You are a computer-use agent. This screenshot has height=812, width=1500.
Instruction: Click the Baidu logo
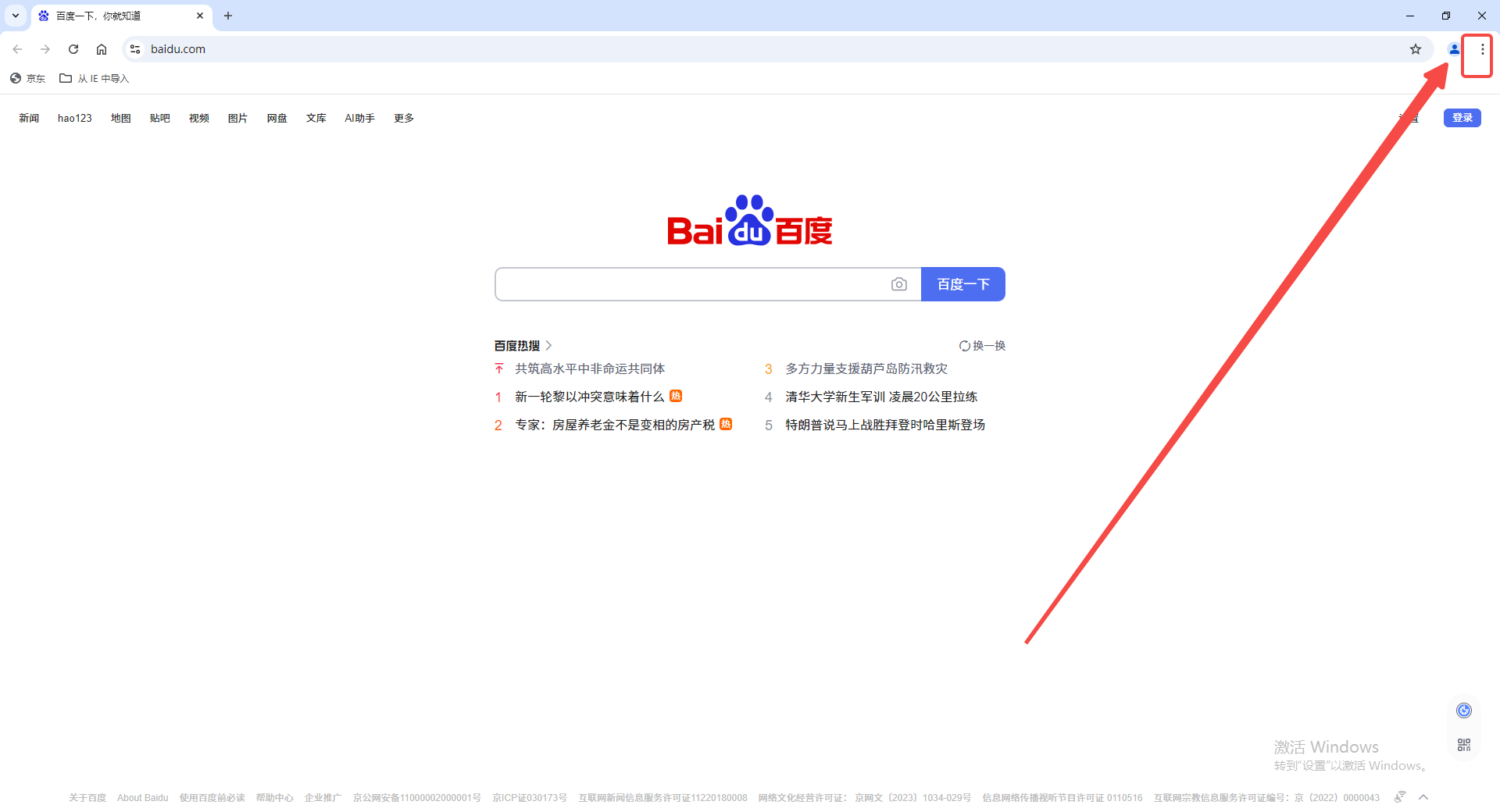(750, 220)
